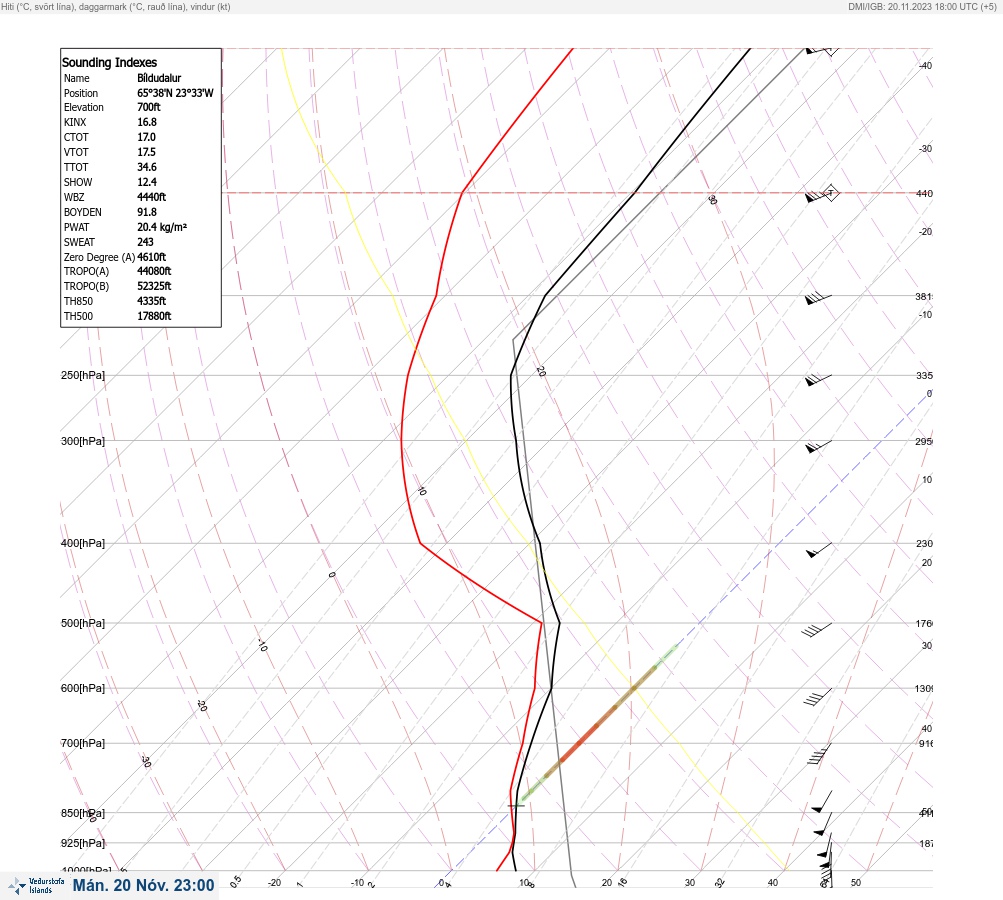Click the '300[hPa]' pressure label
The height and width of the screenshot is (900, 1003).
83,441
